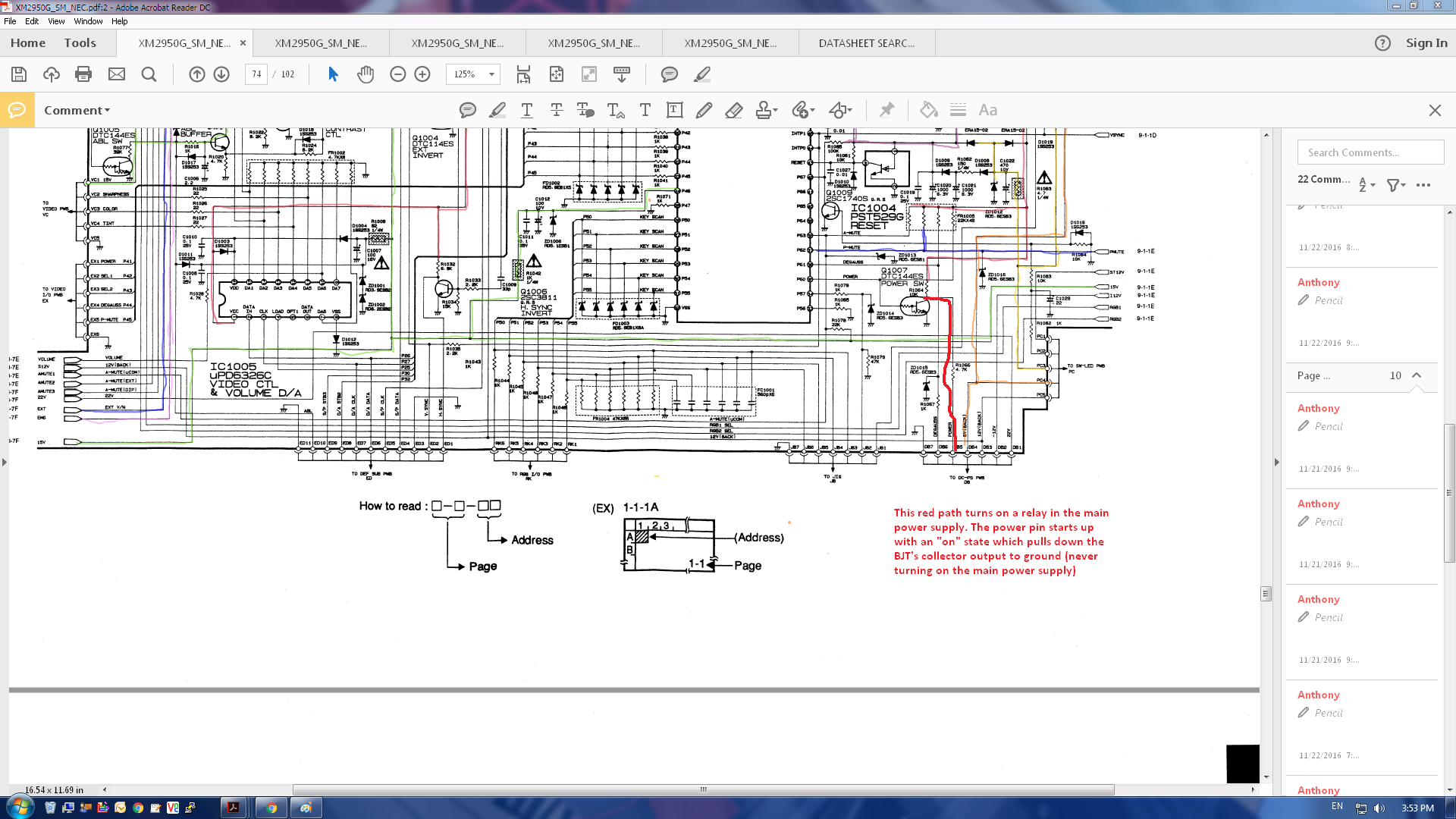Select the add text box tool
This screenshot has height=819, width=1456.
(675, 111)
